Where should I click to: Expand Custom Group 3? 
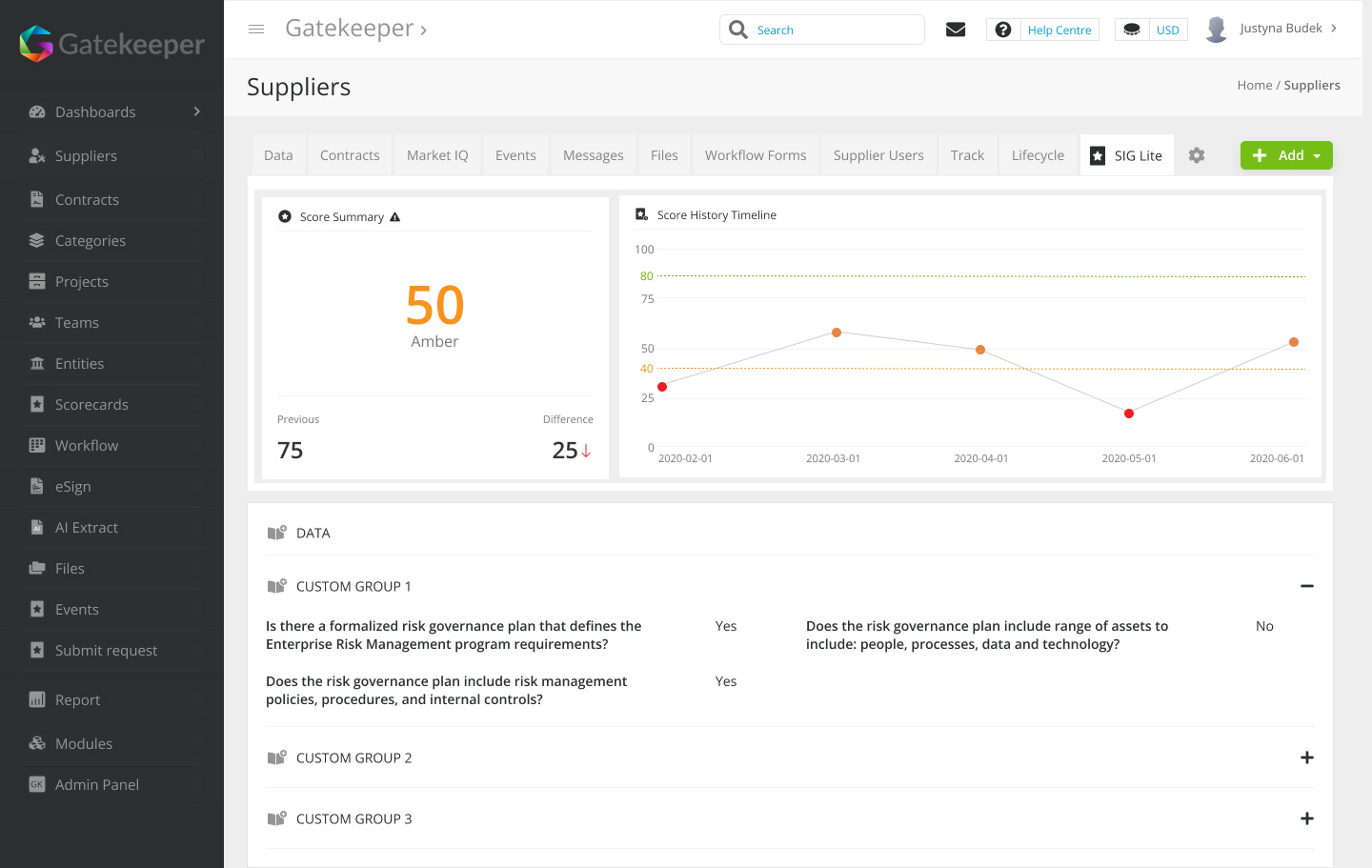(x=1306, y=818)
